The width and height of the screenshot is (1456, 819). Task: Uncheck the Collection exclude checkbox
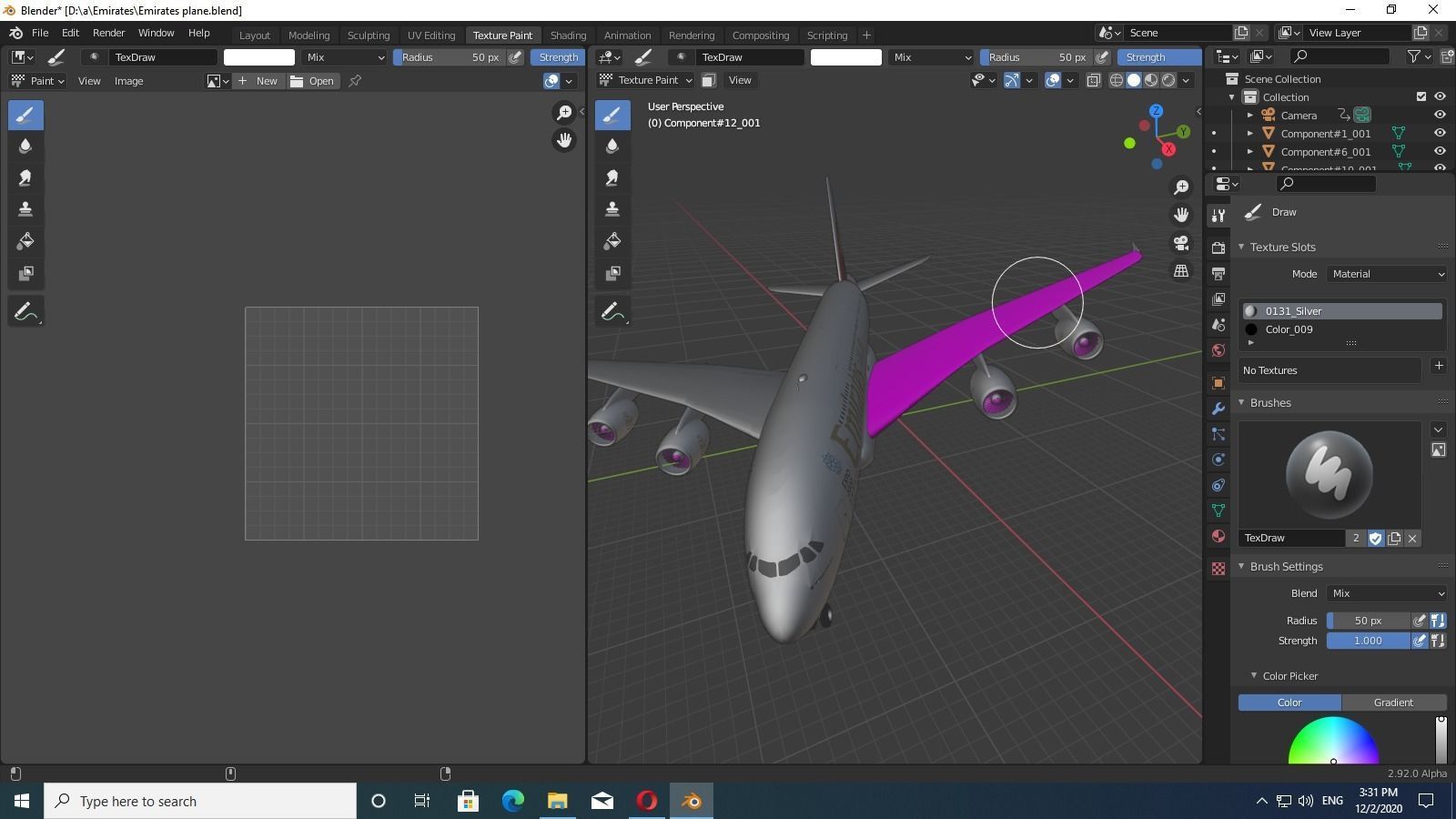coord(1421,96)
